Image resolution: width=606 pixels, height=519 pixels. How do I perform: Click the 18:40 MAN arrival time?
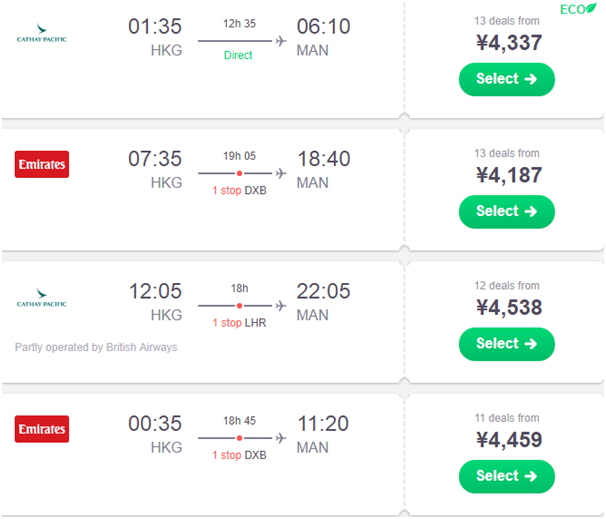click(x=324, y=159)
